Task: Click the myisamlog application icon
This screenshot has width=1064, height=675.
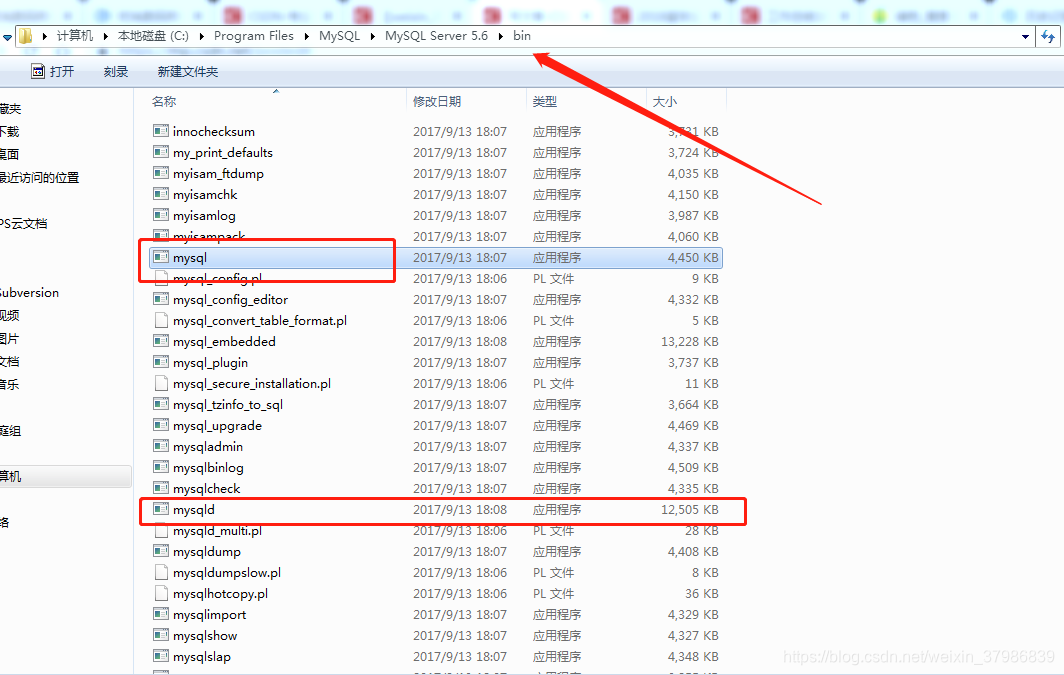Action: [x=161, y=215]
